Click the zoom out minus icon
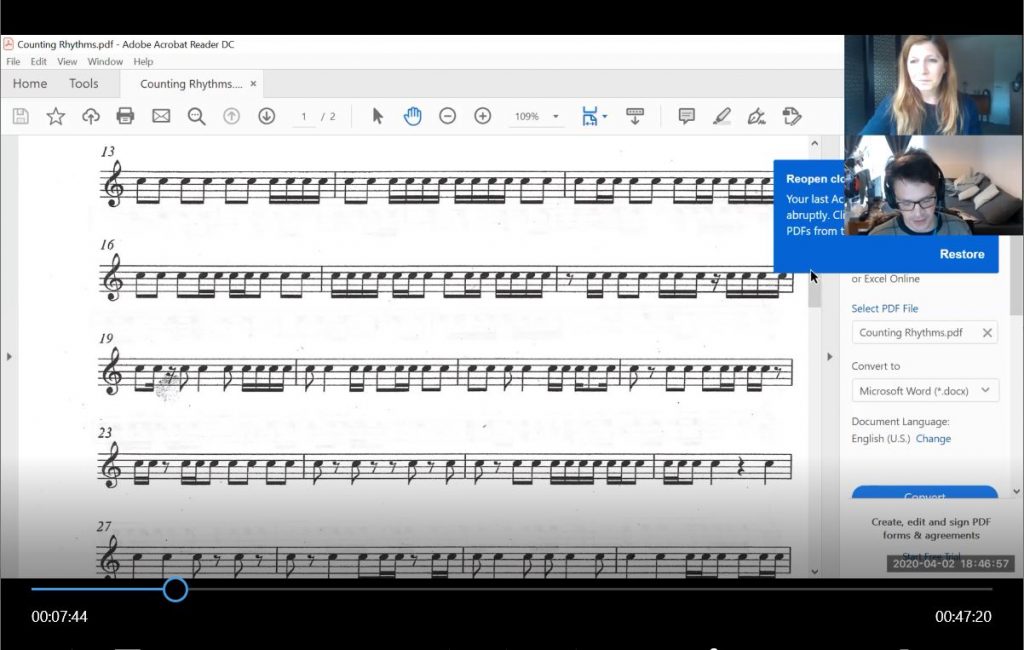 click(448, 116)
